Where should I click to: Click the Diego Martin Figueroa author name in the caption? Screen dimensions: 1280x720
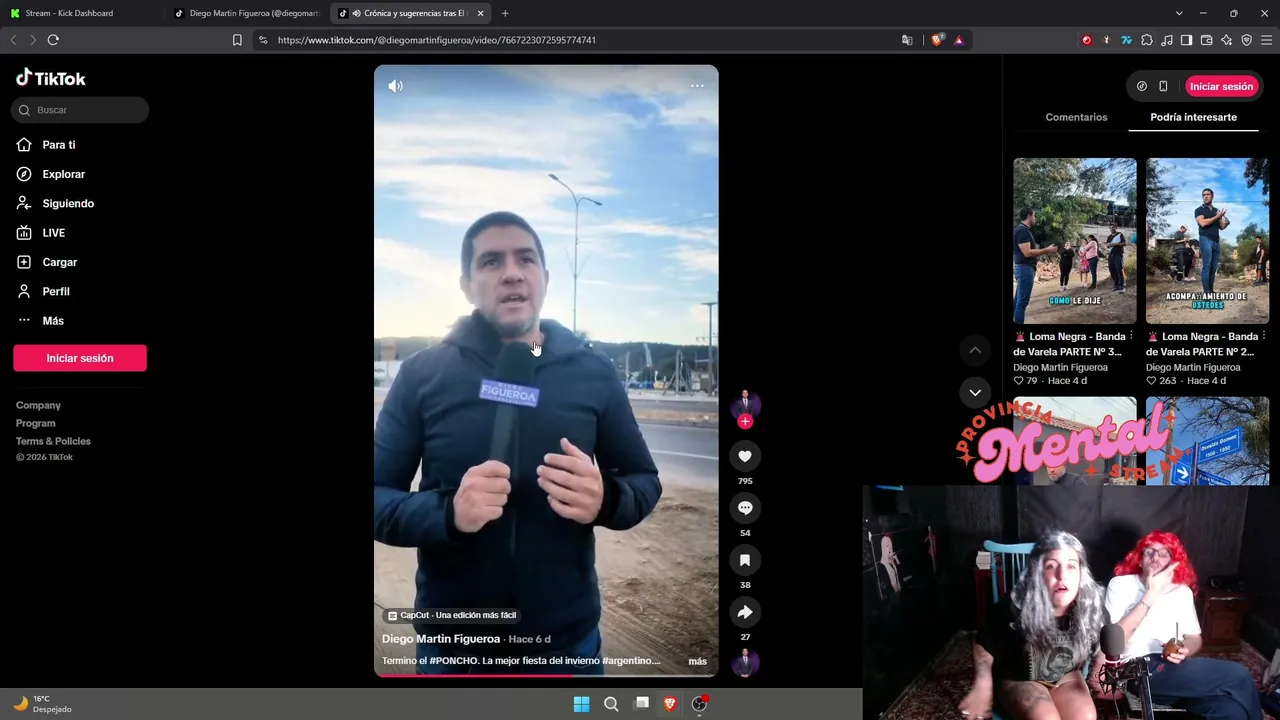(x=441, y=639)
